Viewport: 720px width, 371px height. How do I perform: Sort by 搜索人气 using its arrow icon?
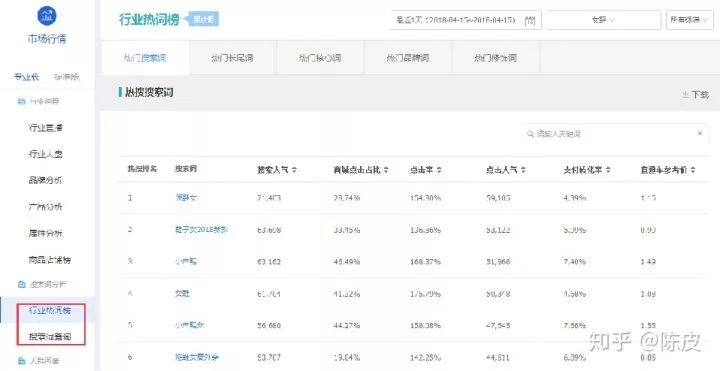click(294, 170)
